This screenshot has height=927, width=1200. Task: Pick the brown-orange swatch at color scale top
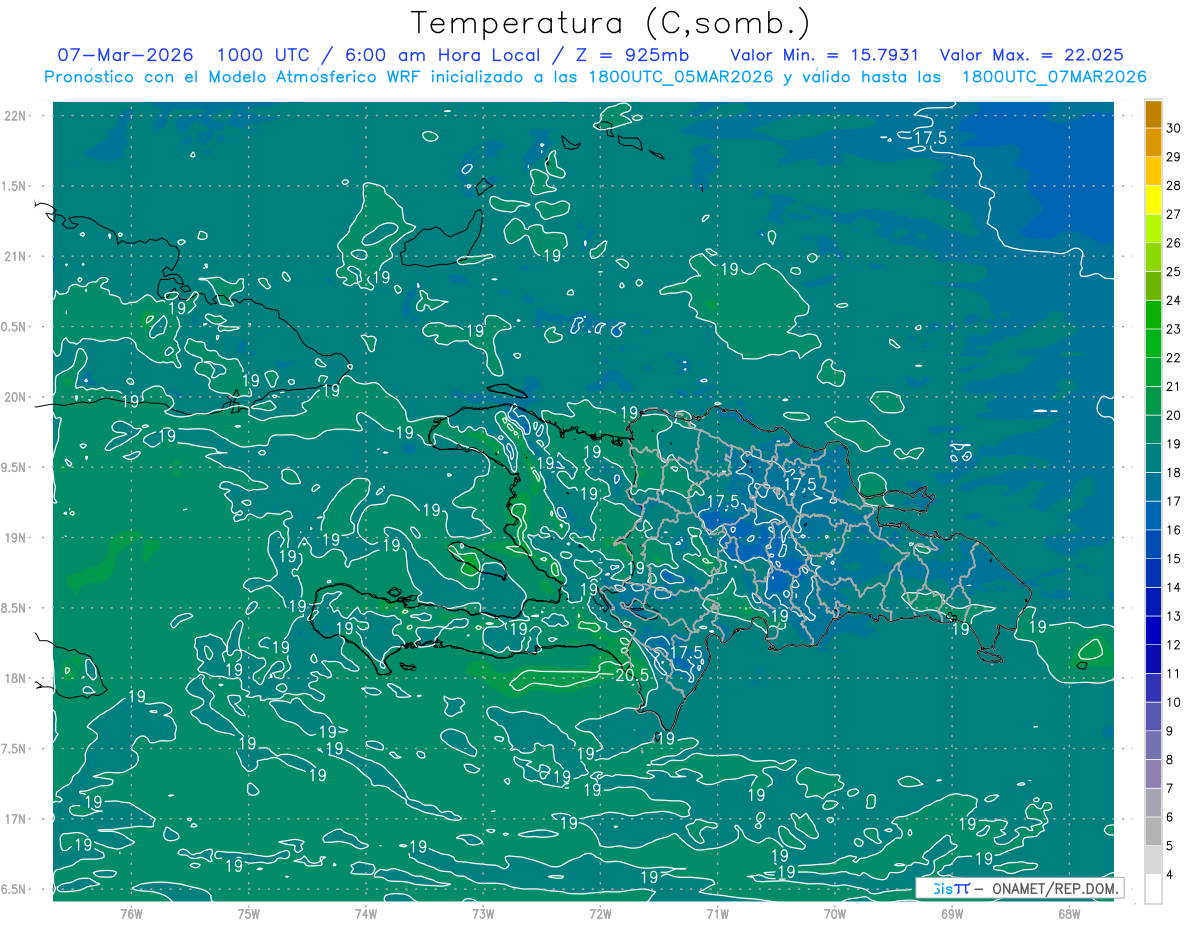[1153, 115]
